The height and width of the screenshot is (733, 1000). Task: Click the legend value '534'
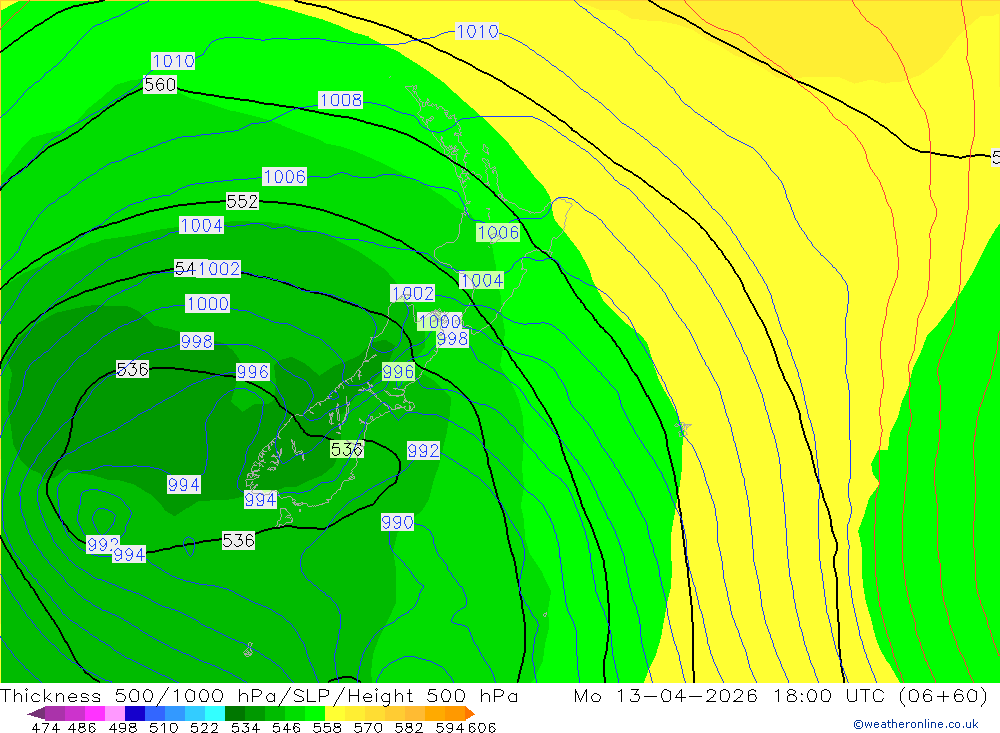pyautogui.click(x=245, y=727)
